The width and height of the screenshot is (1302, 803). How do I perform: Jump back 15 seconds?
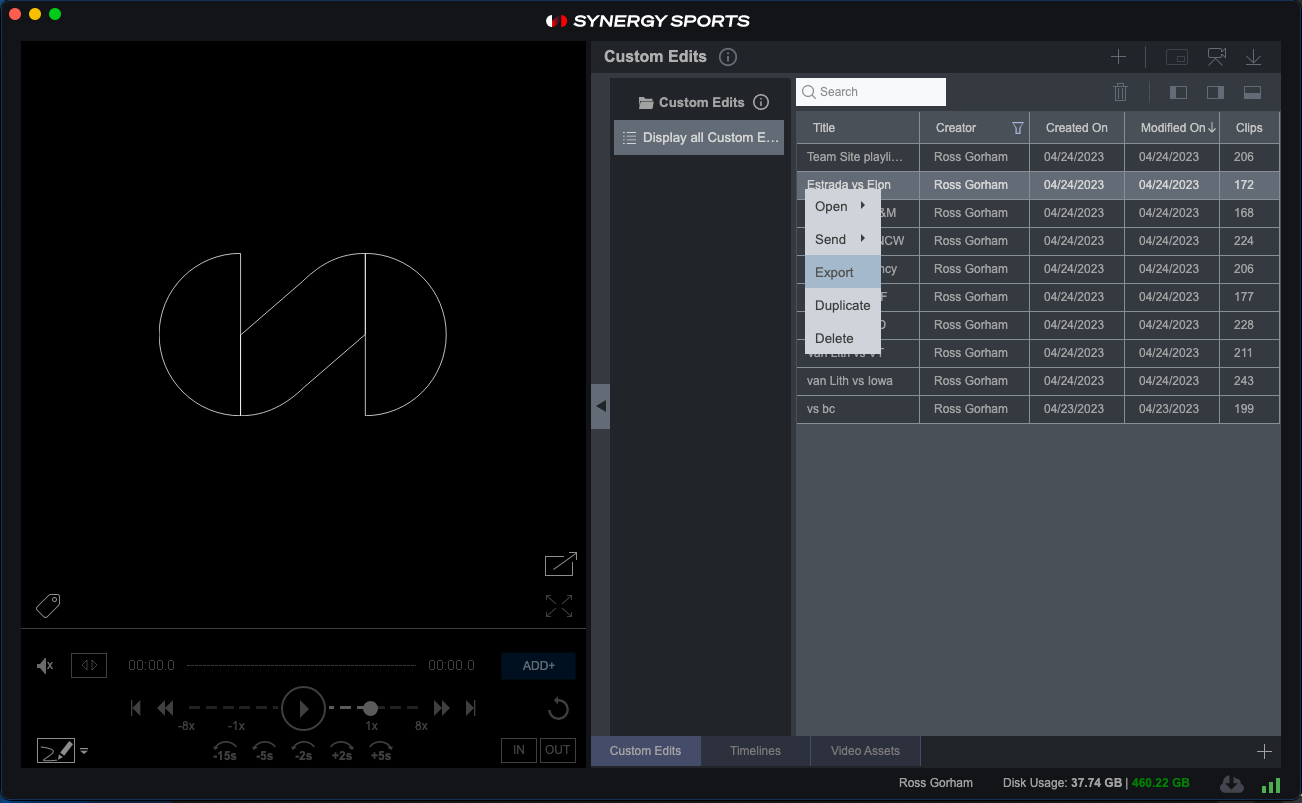(x=224, y=751)
